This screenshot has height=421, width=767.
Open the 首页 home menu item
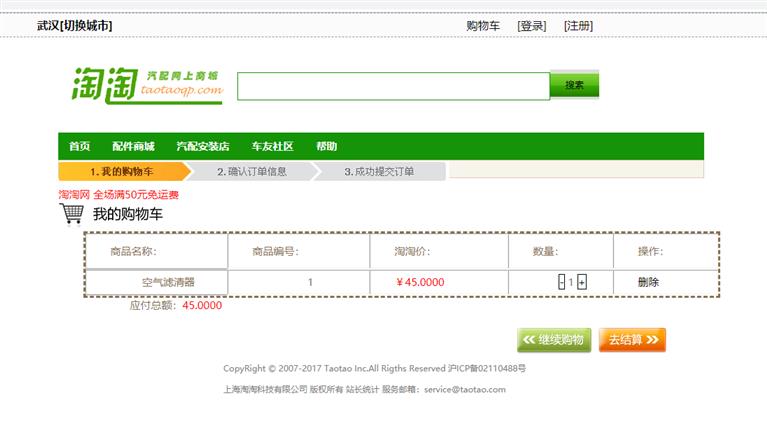[x=79, y=147]
